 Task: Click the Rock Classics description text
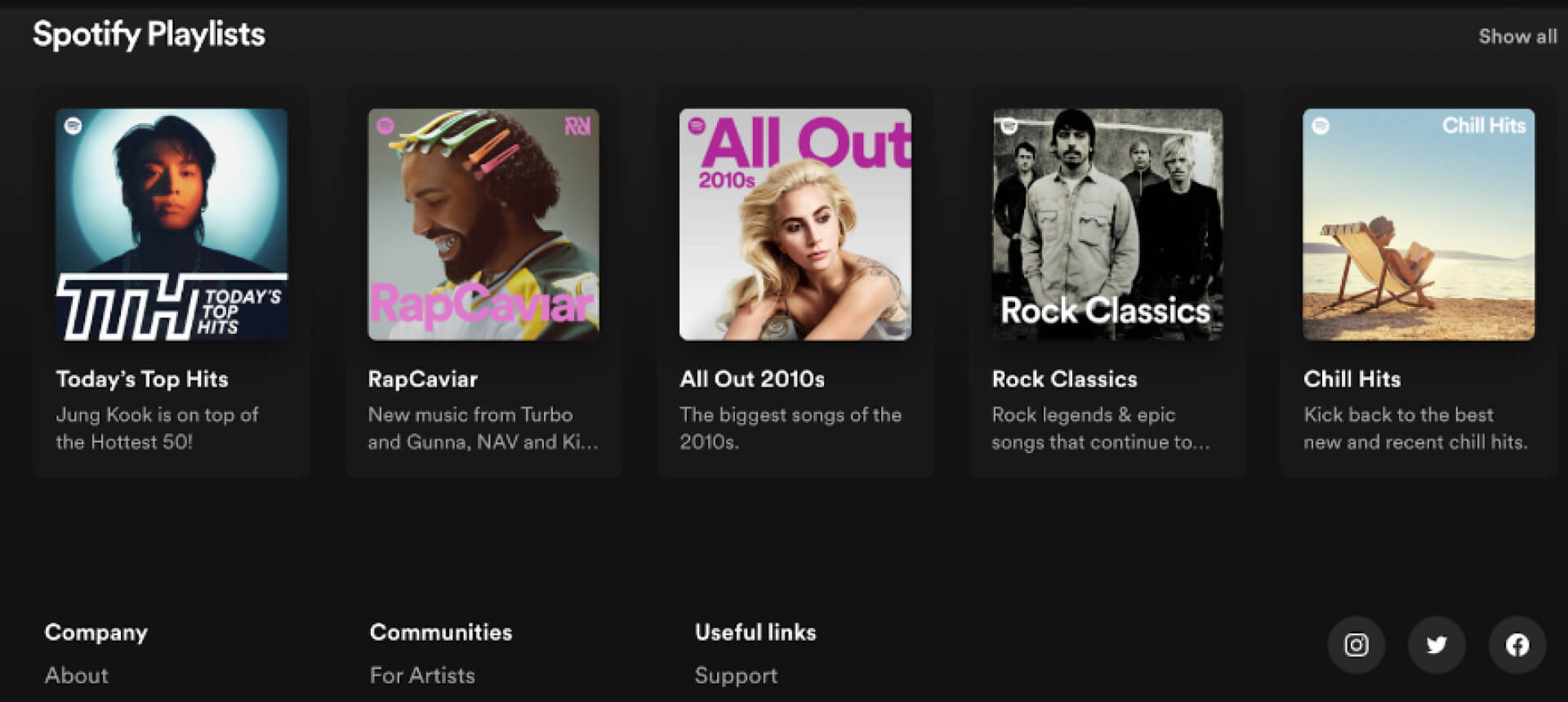coord(1099,429)
